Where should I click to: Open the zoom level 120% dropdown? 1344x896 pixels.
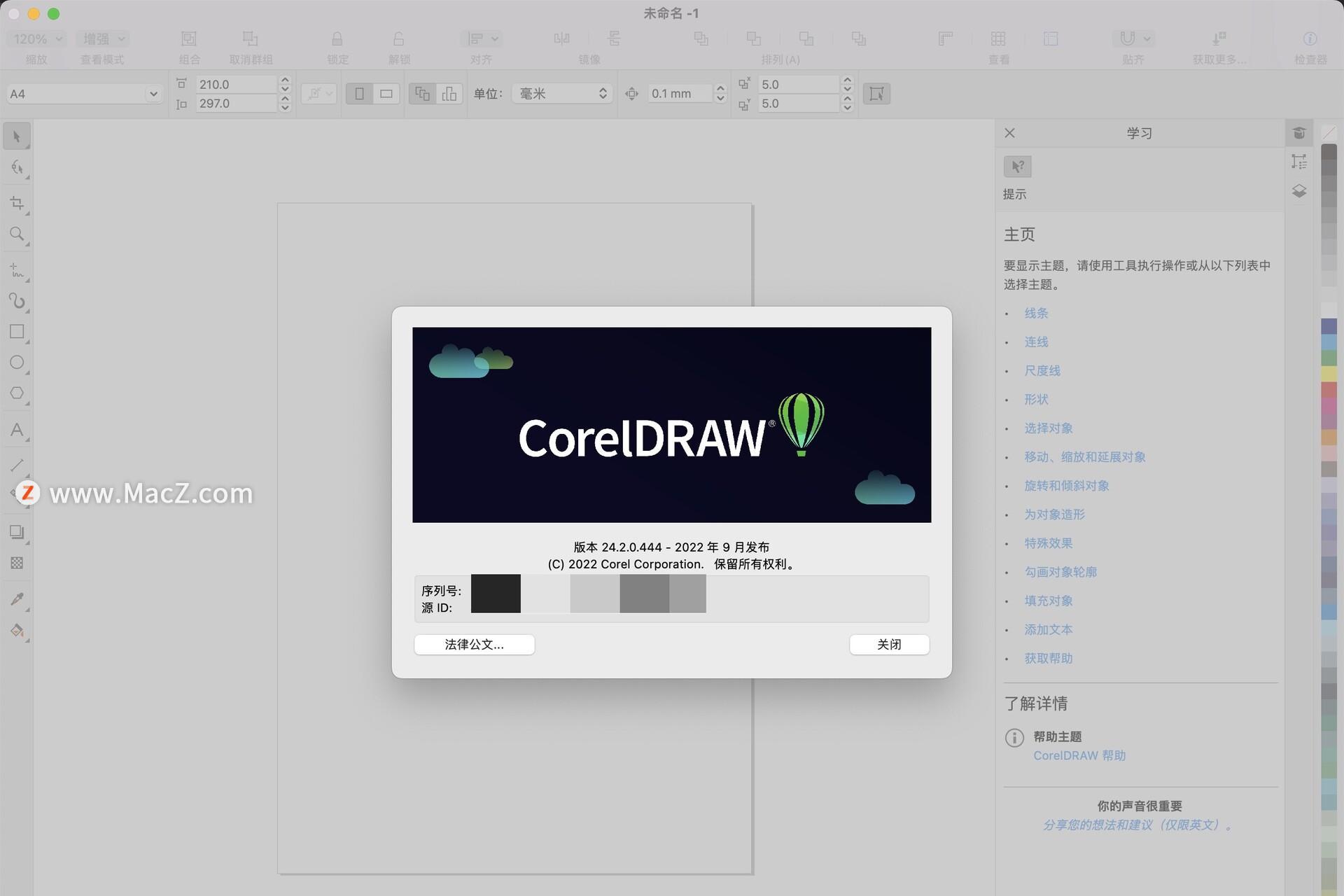point(37,38)
